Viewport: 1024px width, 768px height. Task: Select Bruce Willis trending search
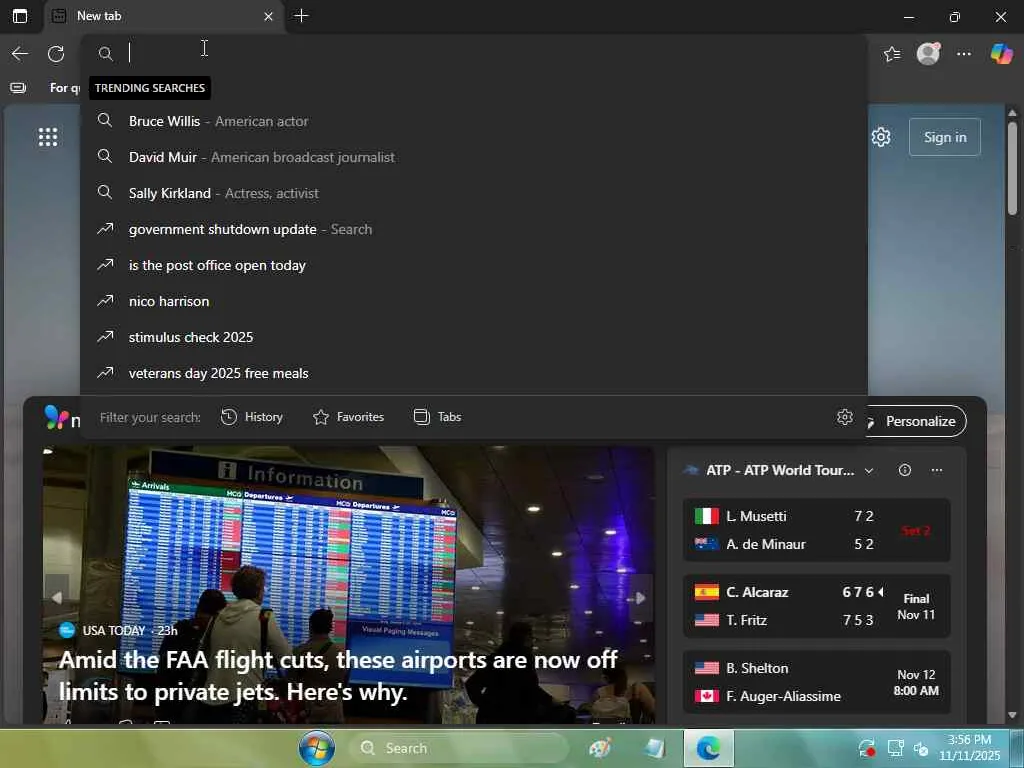pos(474,121)
